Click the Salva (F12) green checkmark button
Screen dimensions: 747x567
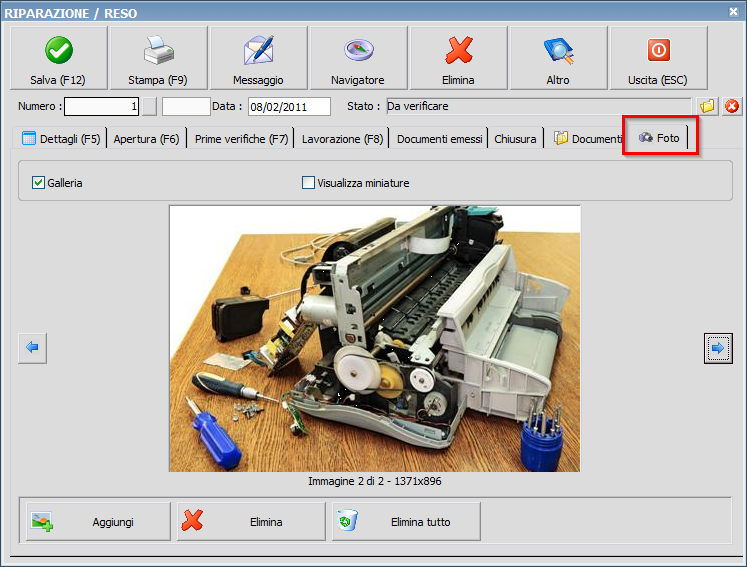click(59, 58)
